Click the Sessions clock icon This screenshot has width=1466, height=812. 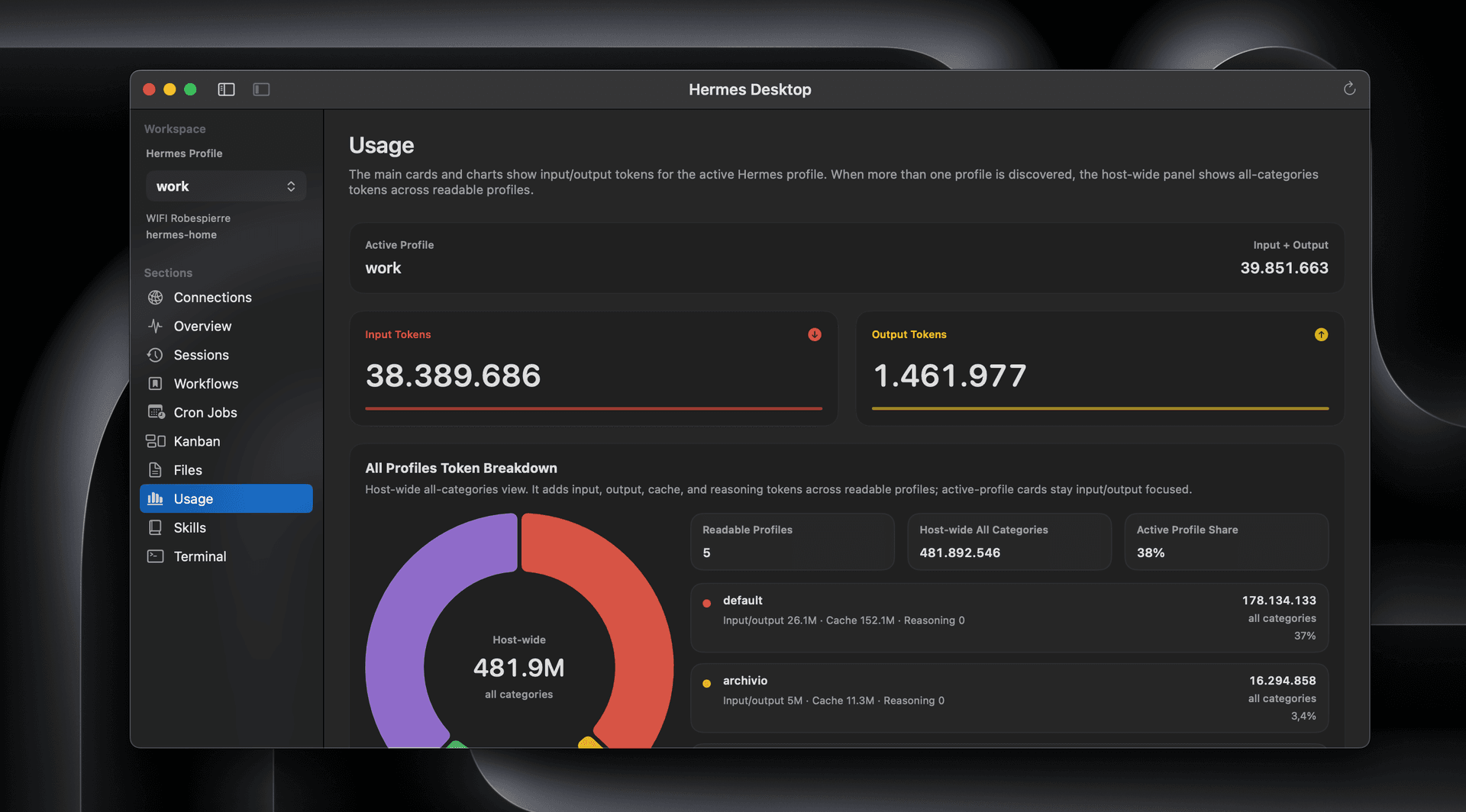coord(156,355)
